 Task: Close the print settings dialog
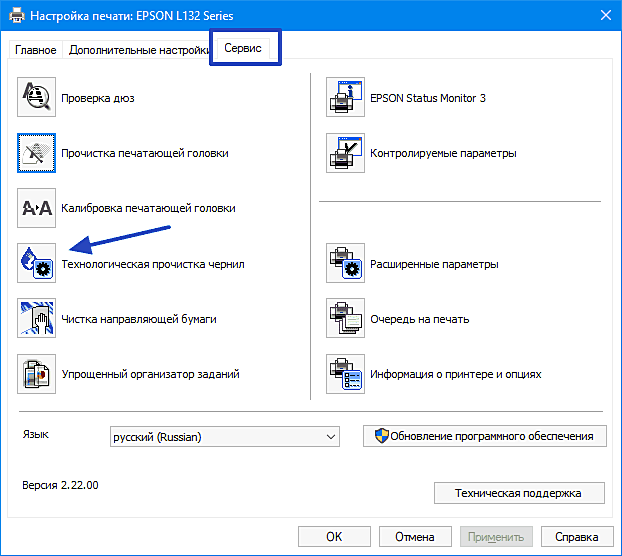coord(606,15)
